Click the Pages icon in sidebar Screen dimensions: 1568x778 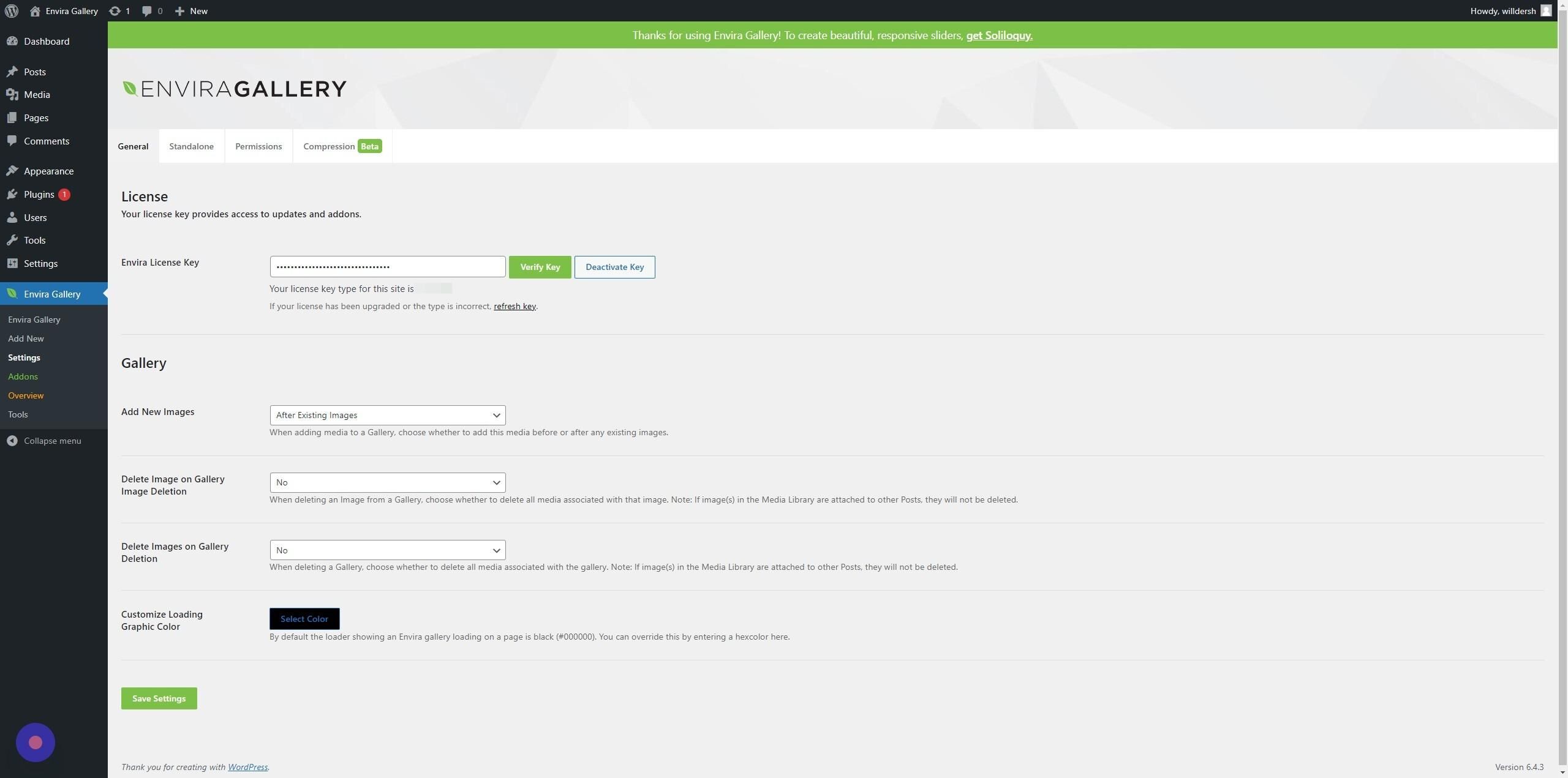click(12, 118)
